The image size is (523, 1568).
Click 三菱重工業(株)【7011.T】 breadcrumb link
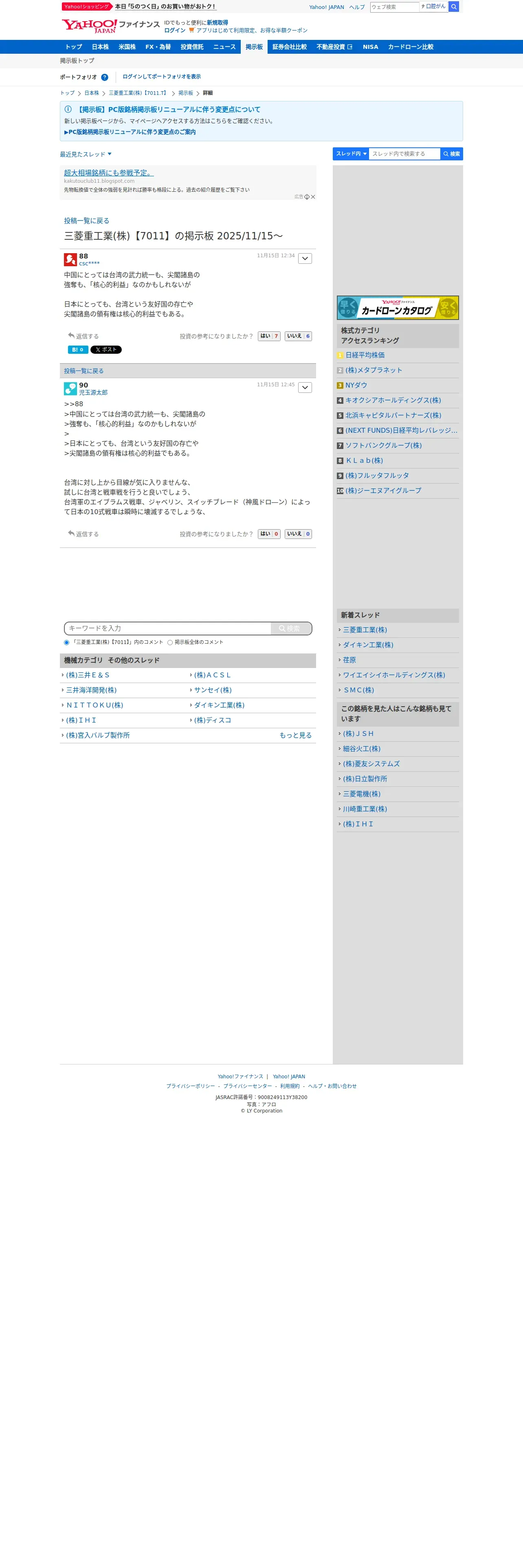[x=138, y=93]
